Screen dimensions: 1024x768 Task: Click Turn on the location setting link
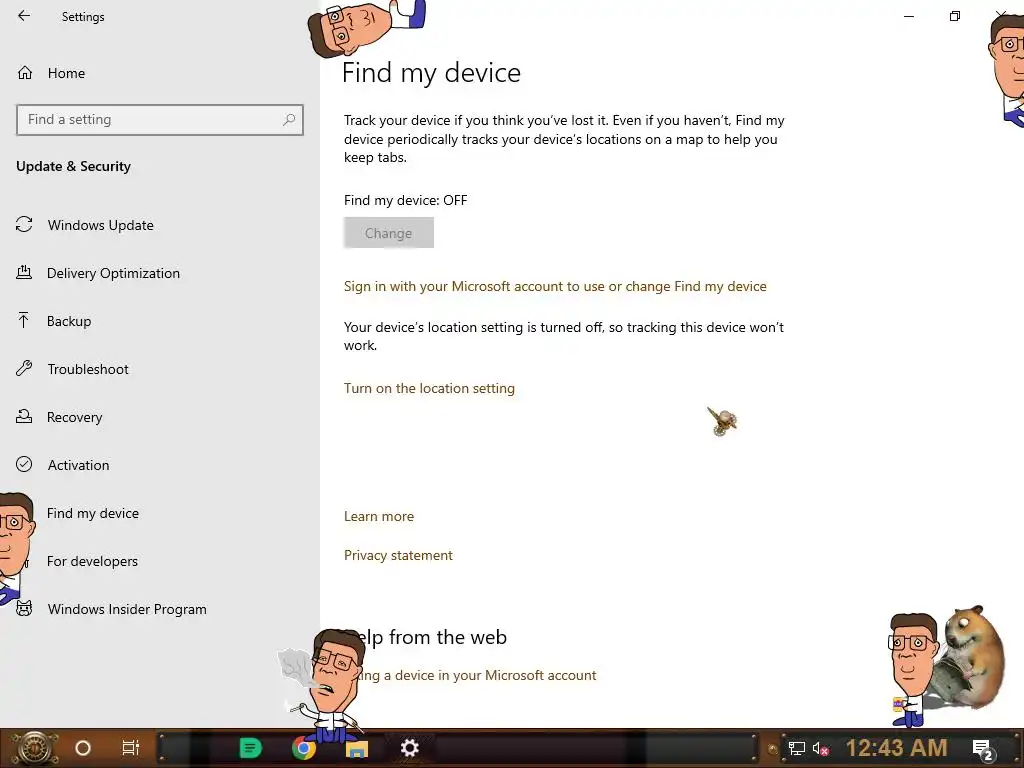point(429,388)
